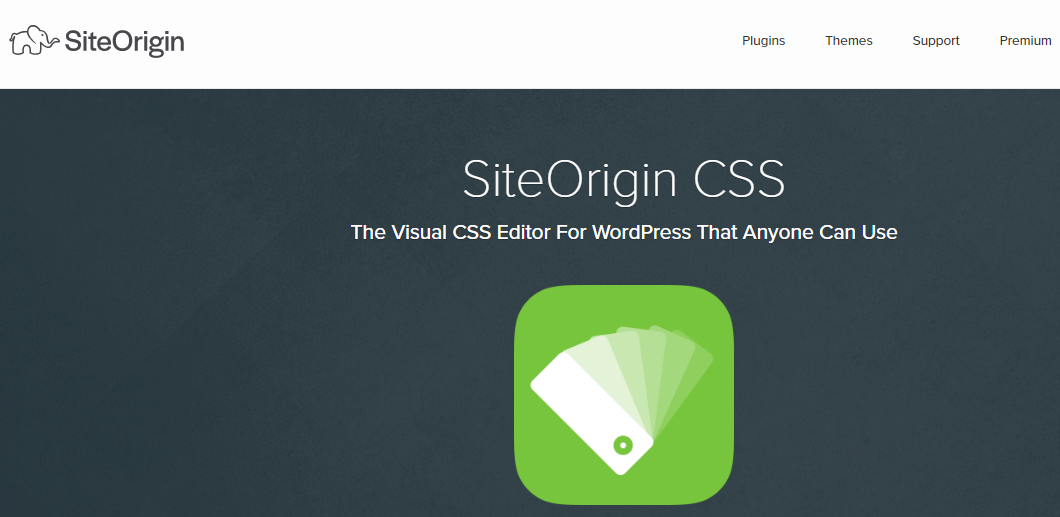
Task: Go to the Support page
Action: pos(936,41)
